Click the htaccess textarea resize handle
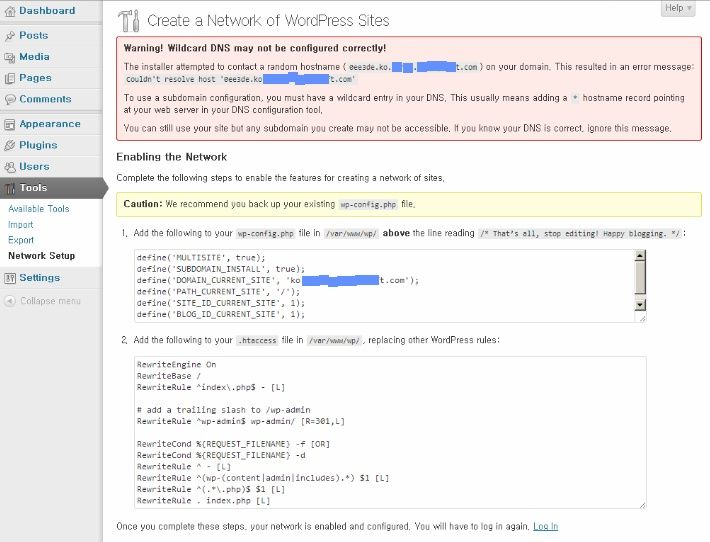This screenshot has height=542, width=710. (x=642, y=505)
